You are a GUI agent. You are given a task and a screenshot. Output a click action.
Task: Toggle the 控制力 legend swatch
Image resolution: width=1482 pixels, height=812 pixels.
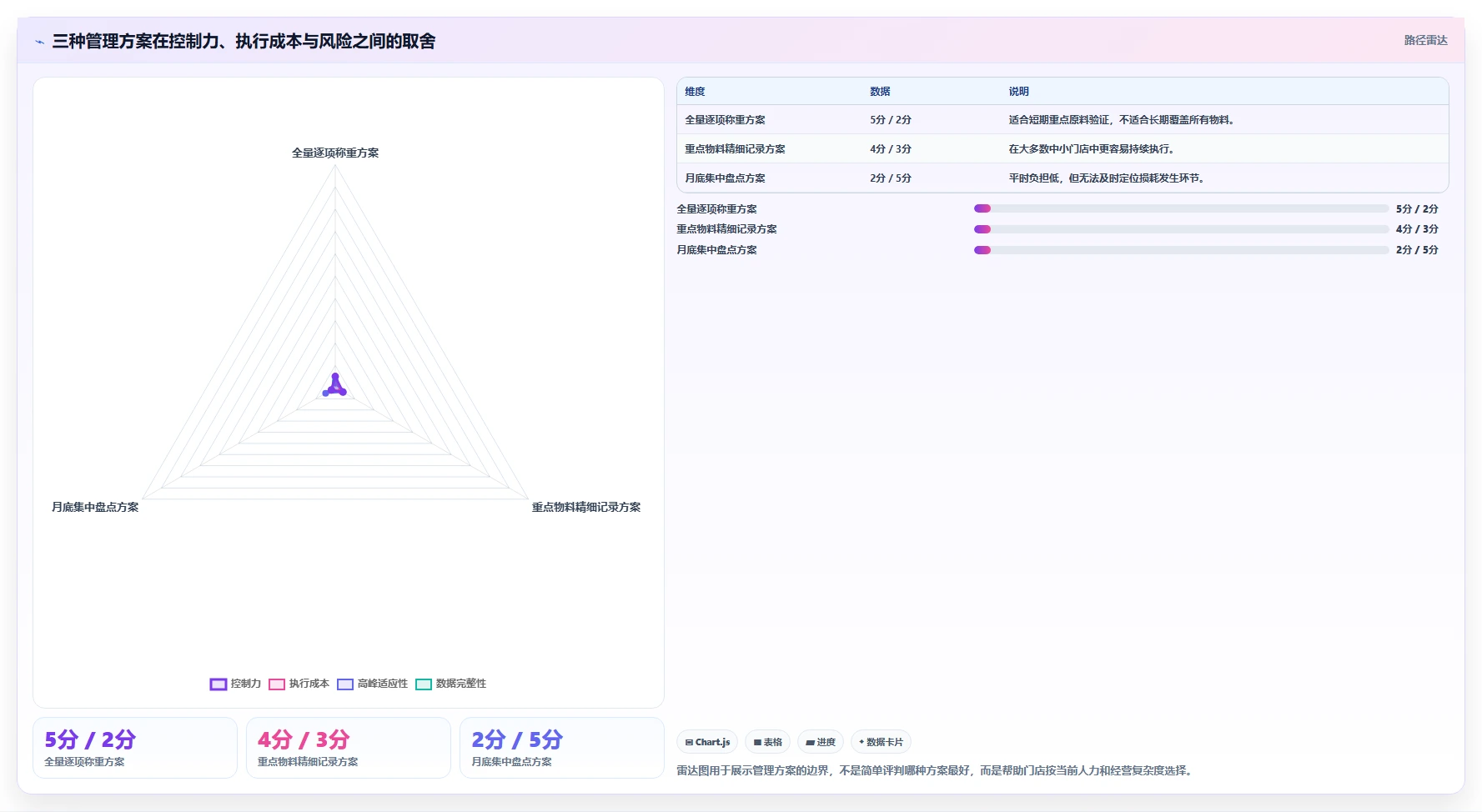(219, 684)
